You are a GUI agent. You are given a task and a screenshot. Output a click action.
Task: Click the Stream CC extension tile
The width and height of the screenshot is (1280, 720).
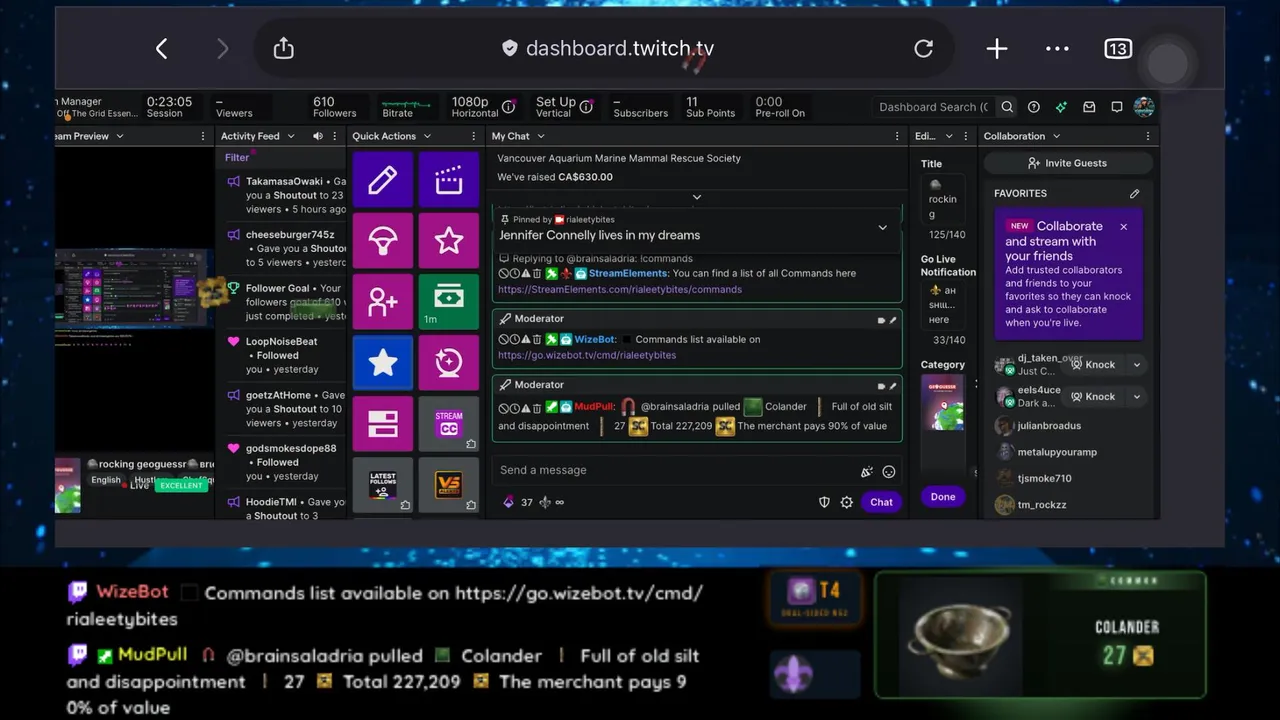pos(449,424)
